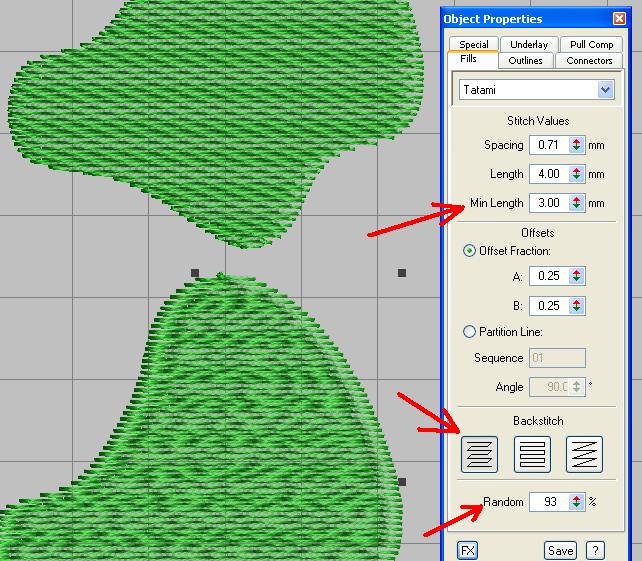Select the first backstitch style icon
642x561 pixels.
pyautogui.click(x=479, y=454)
